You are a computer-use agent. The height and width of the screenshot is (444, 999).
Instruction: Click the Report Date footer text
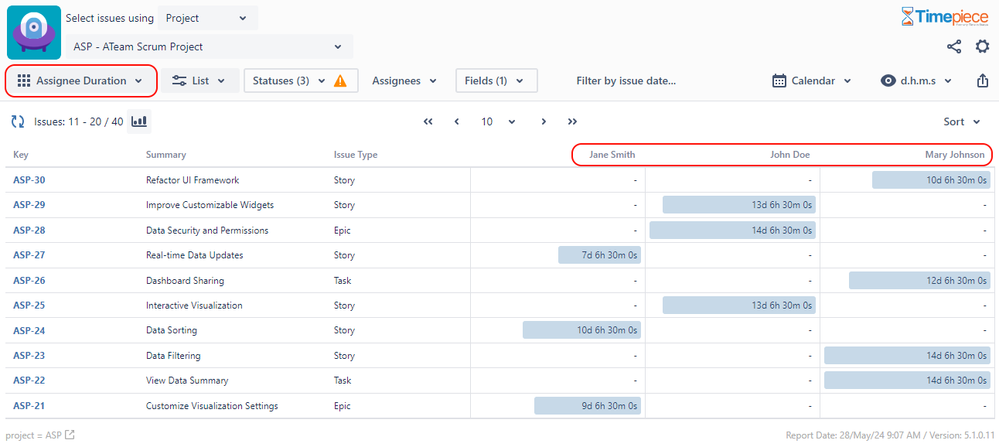(888, 436)
